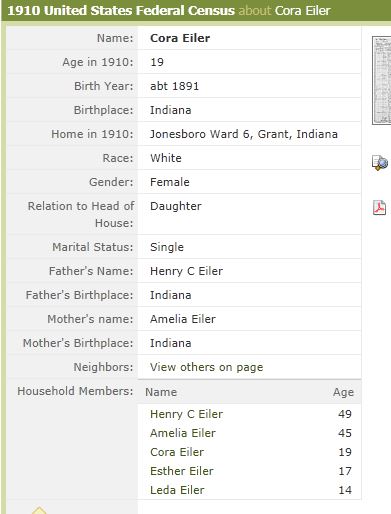Click father's name value Henry C Eiler
Screen dimensions: 391x514
186,271
